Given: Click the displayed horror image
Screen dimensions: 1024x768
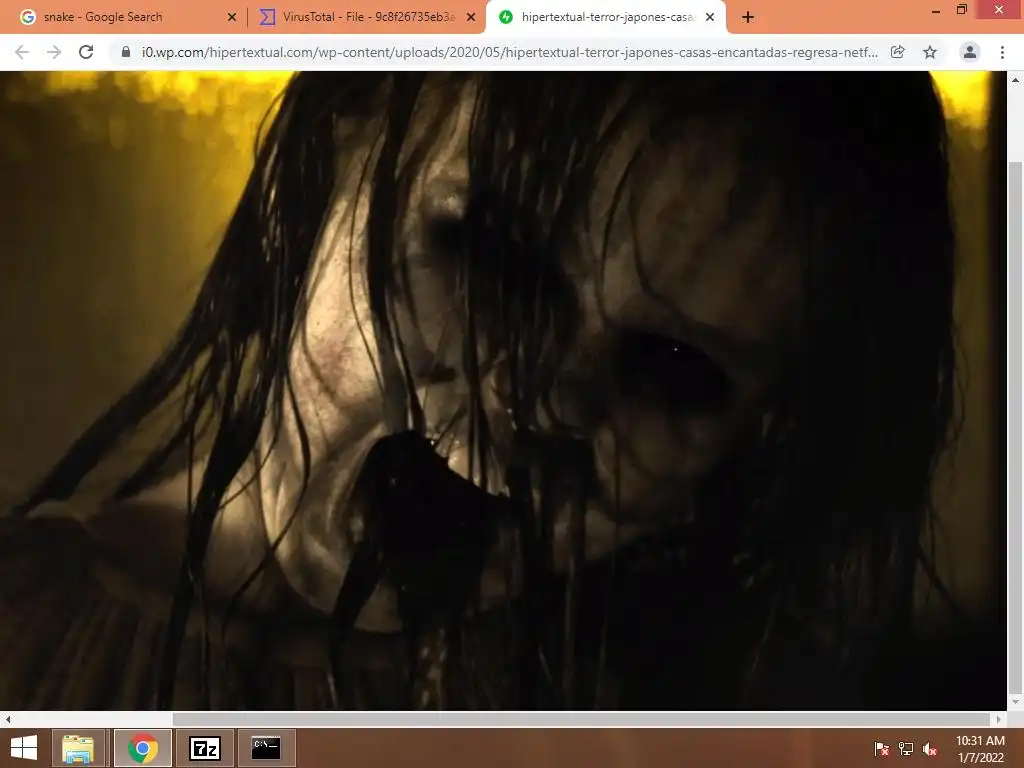Looking at the screenshot, I should 503,391.
